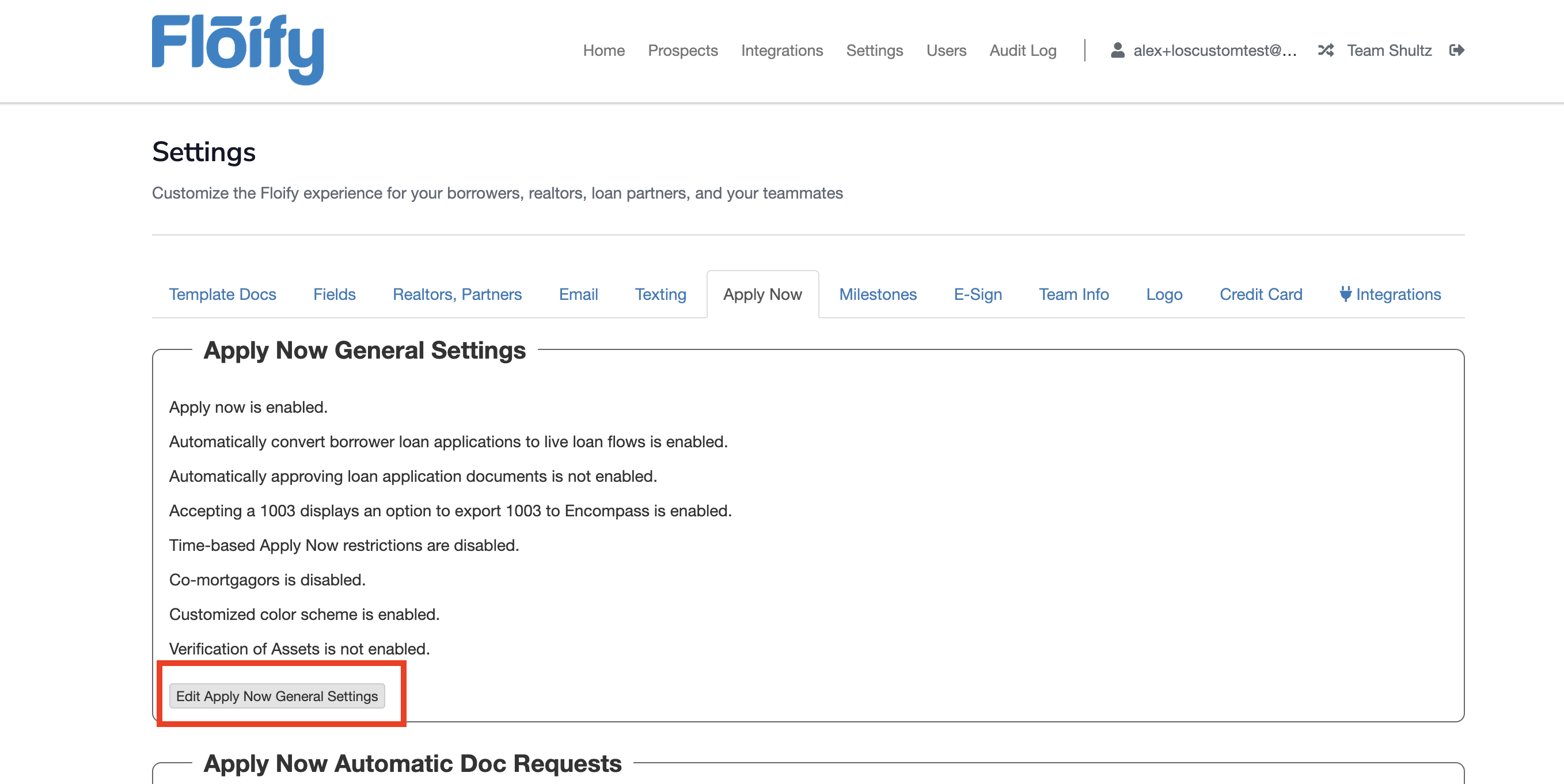Click the switch team shuffle icon
The width and height of the screenshot is (1564, 784).
(1326, 50)
